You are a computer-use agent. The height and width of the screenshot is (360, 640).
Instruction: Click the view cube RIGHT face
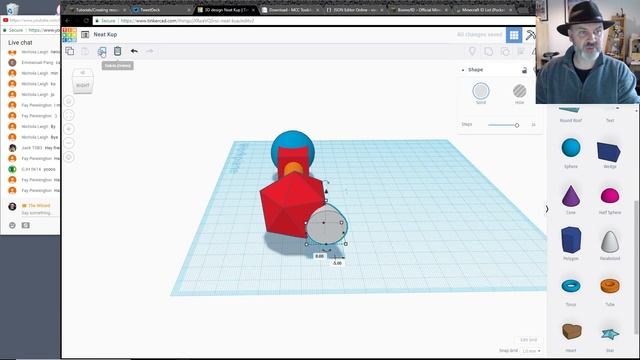coord(82,85)
